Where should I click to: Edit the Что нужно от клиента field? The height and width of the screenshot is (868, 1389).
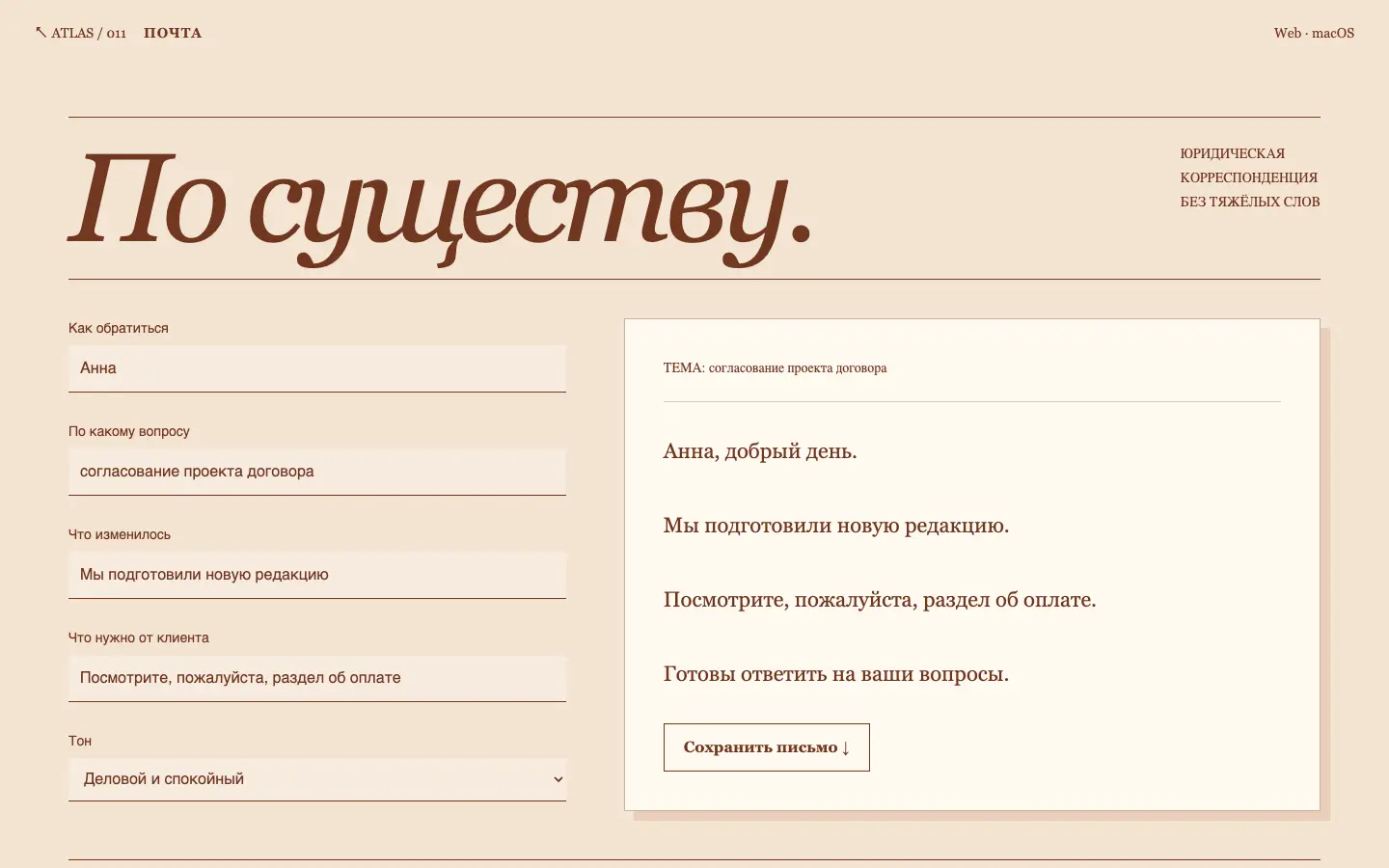coord(317,678)
